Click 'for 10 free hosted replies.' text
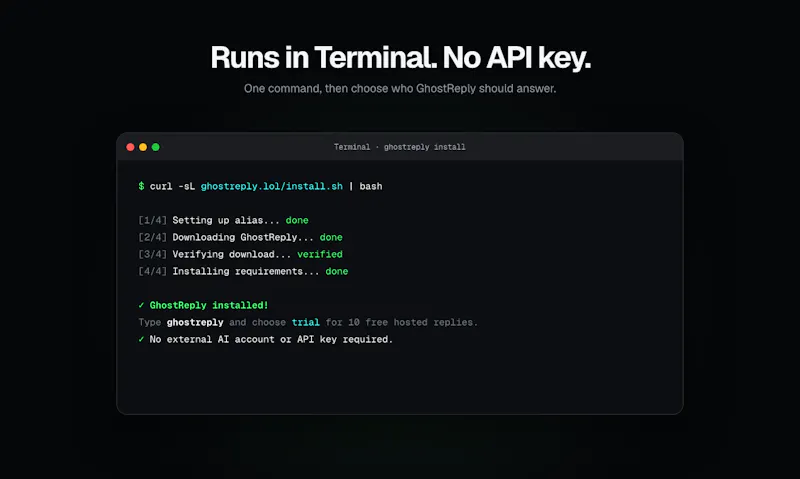The image size is (800, 479). tap(402, 322)
